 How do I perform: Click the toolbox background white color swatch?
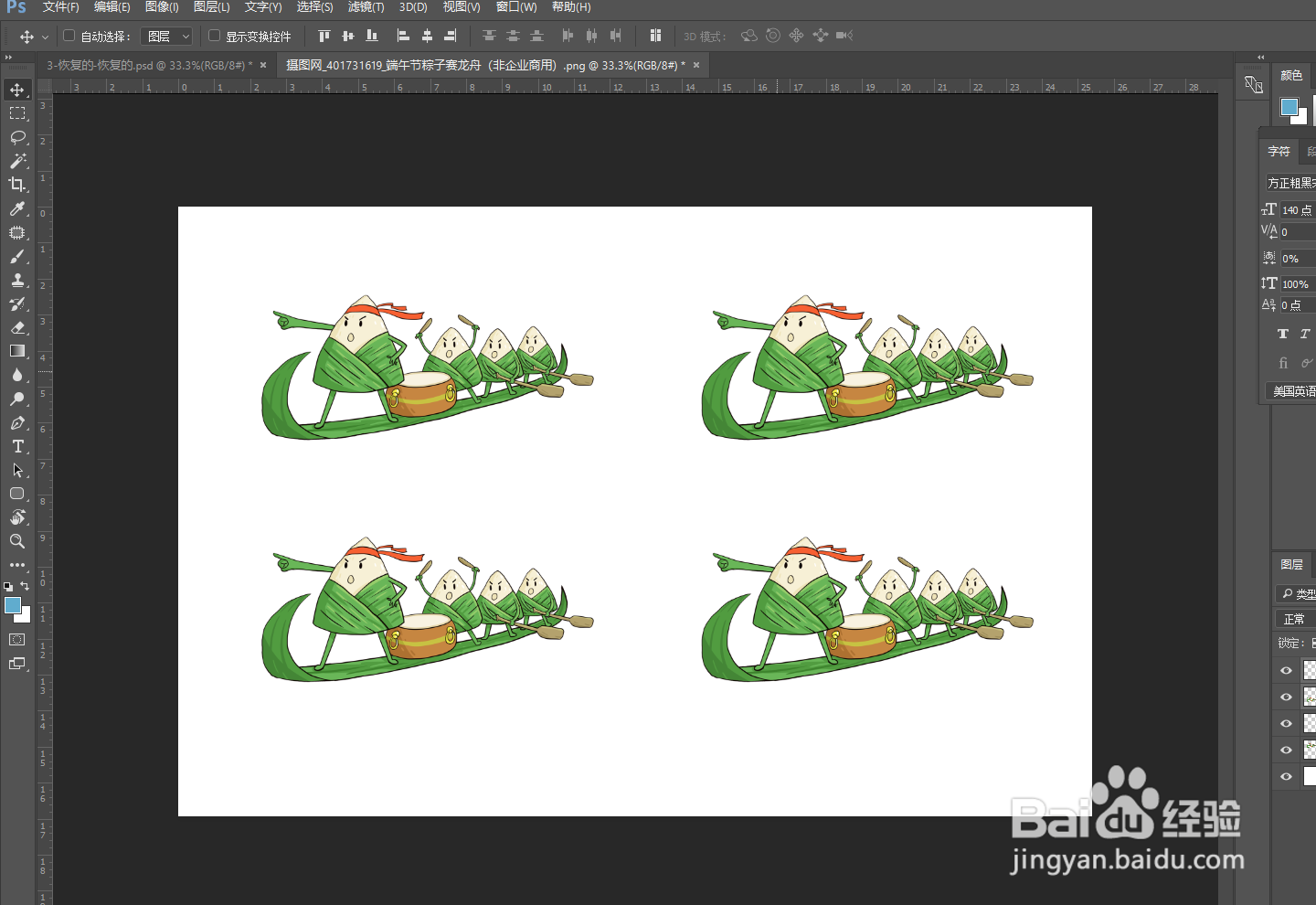[25, 617]
